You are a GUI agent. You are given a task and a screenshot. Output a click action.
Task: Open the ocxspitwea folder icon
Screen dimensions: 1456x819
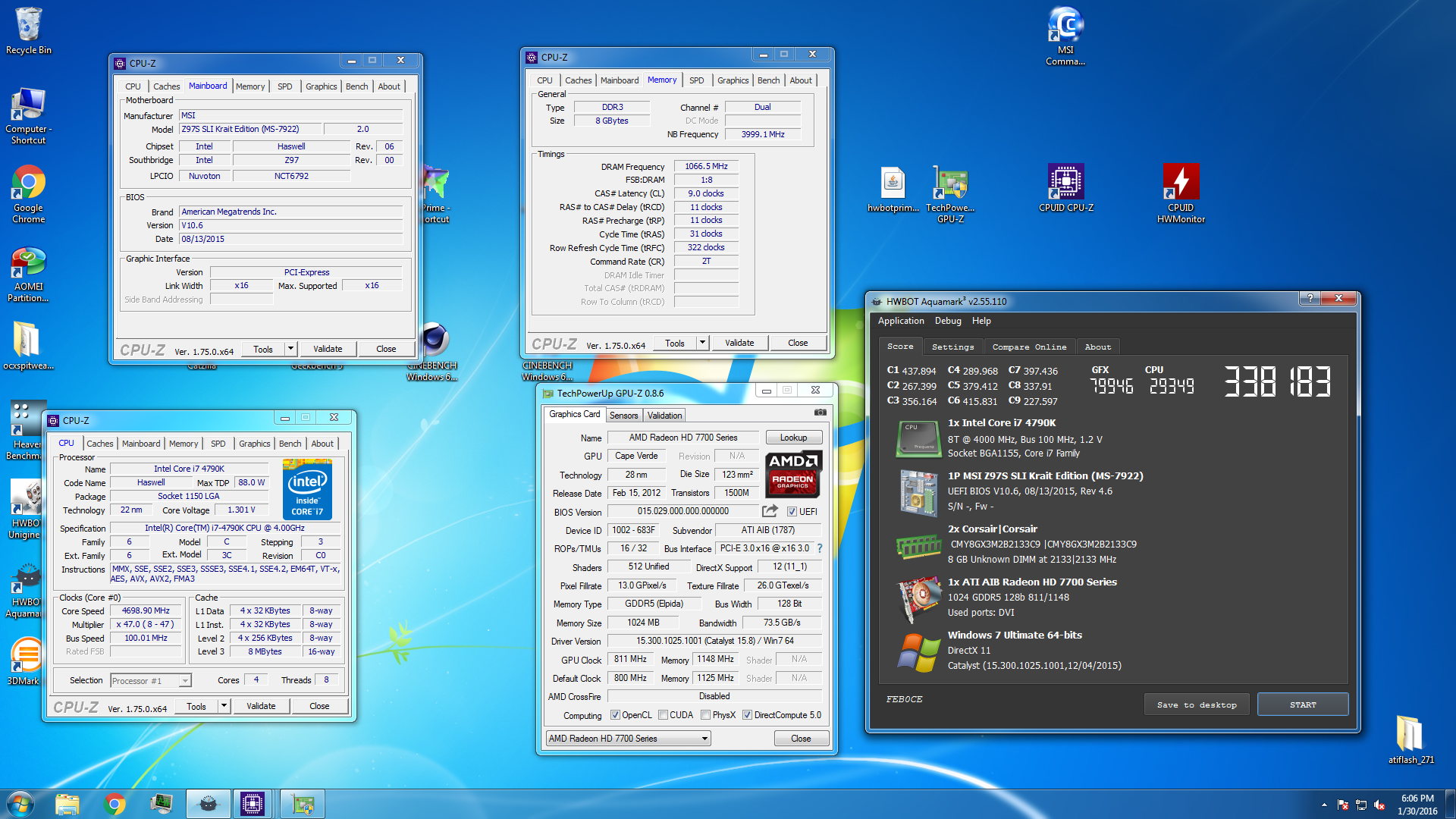coord(29,345)
